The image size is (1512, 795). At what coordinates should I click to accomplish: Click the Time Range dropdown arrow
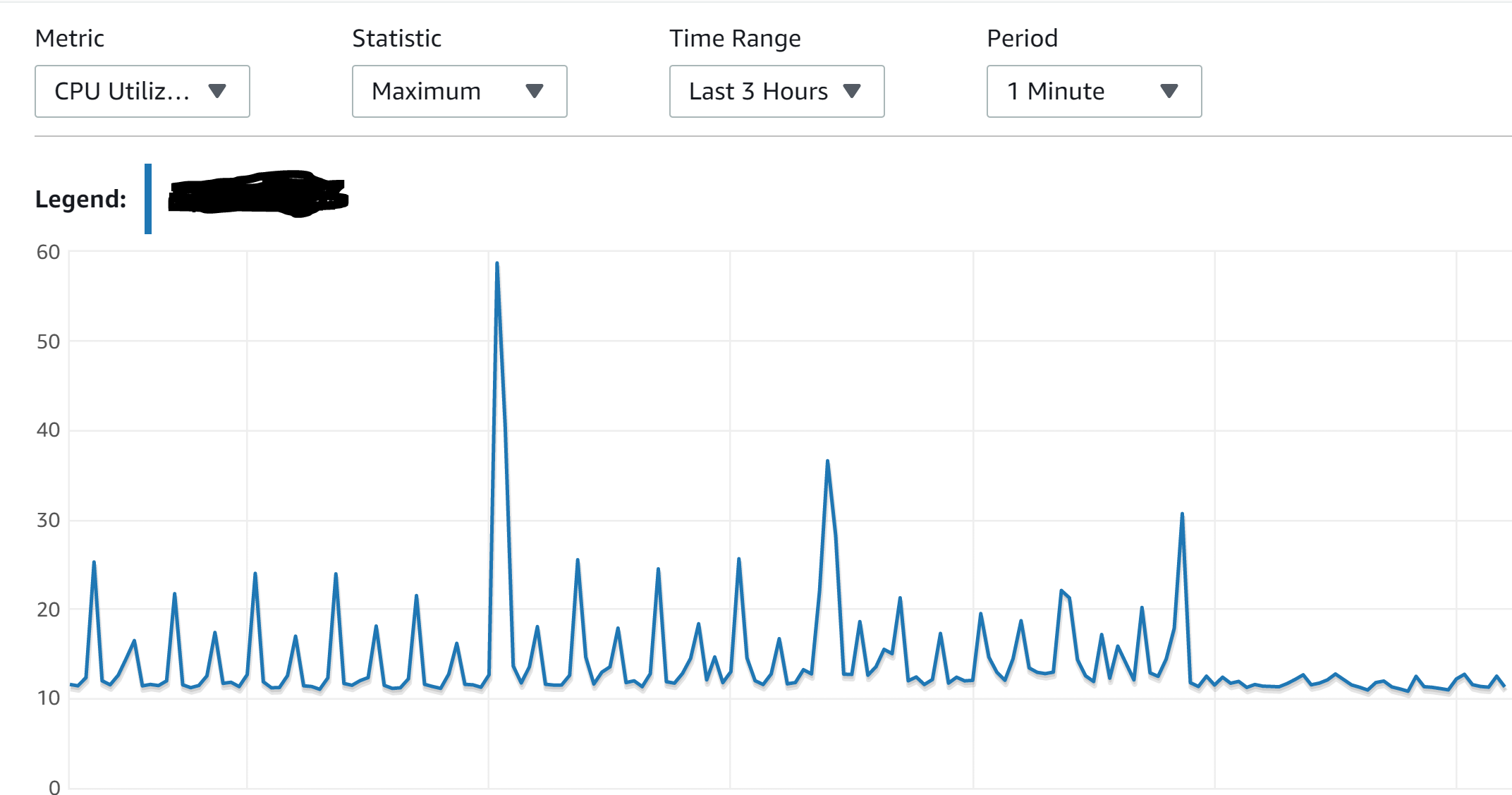click(853, 90)
